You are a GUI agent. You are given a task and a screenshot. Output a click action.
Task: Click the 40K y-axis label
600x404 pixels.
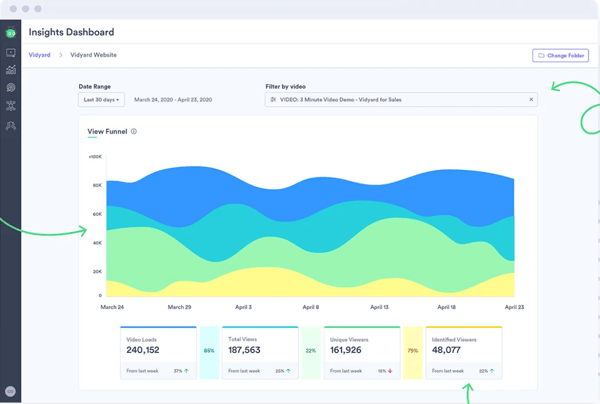pyautogui.click(x=97, y=243)
